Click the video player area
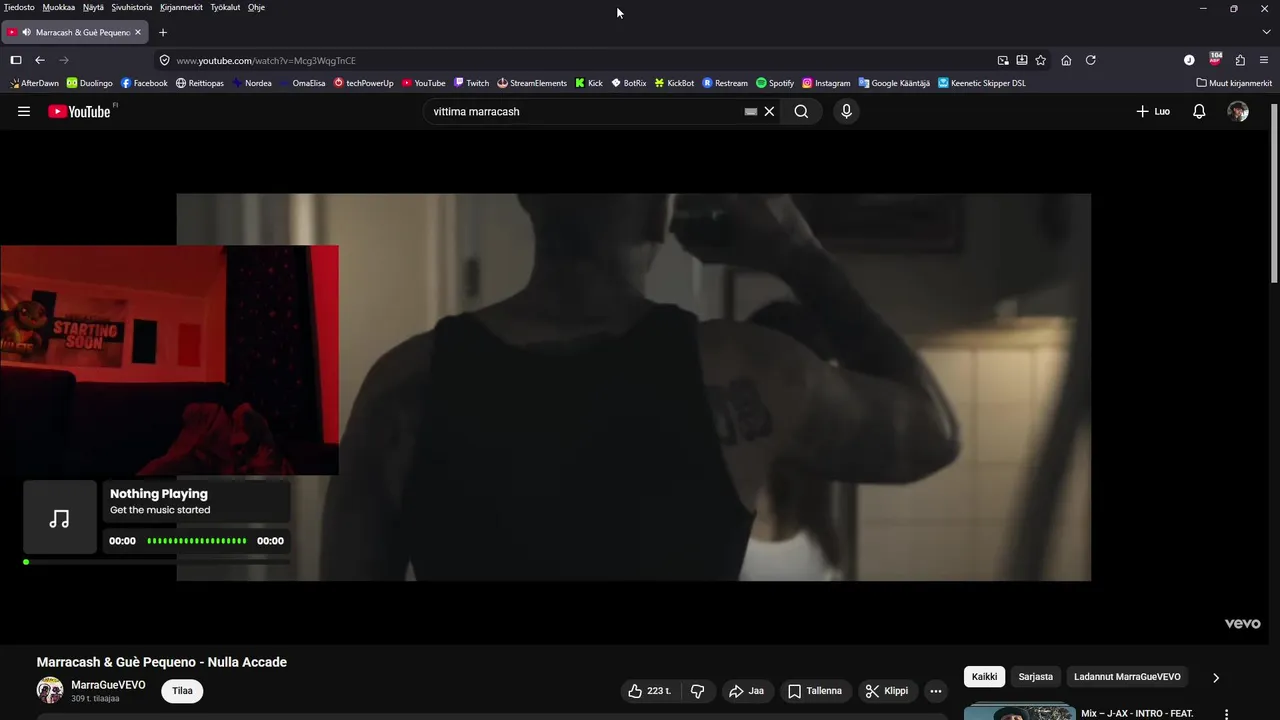Screen dimensions: 1280x720 [634, 387]
